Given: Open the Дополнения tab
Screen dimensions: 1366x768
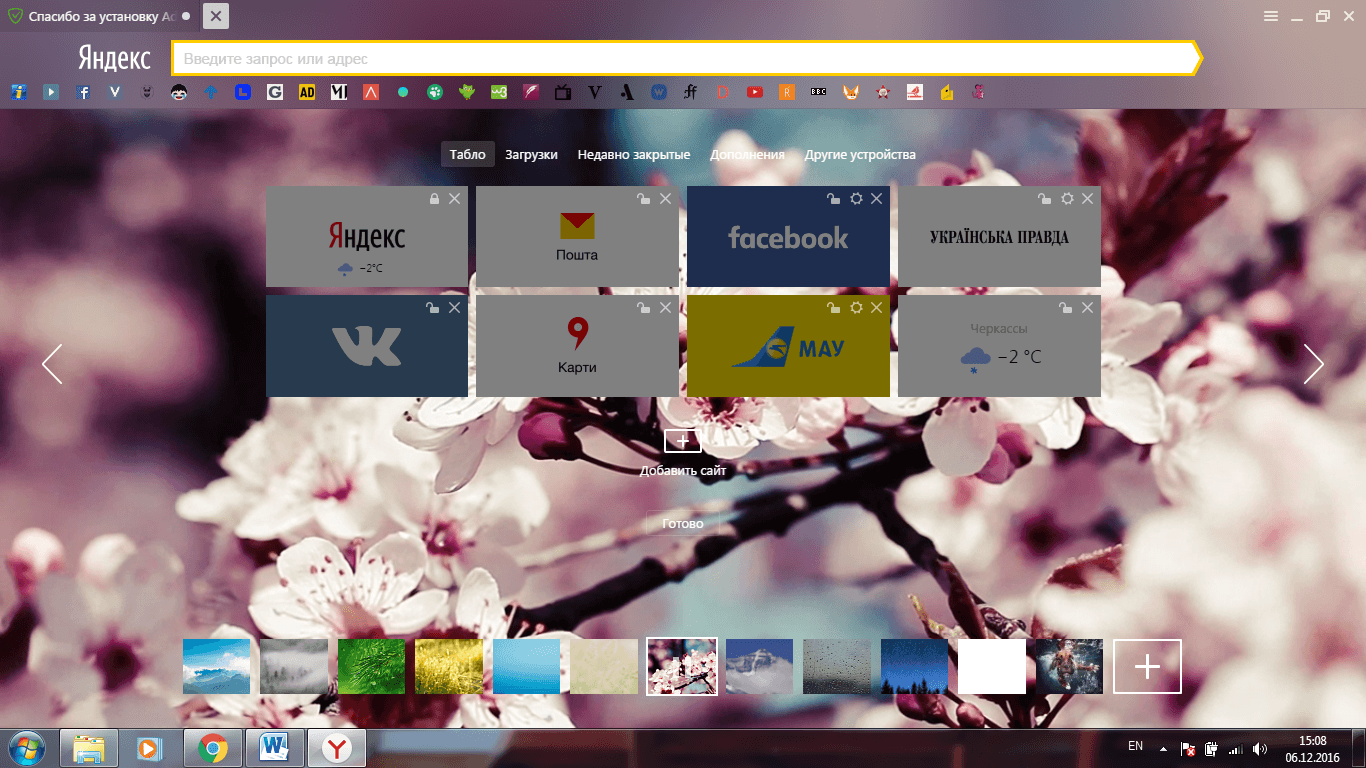Looking at the screenshot, I should pyautogui.click(x=747, y=154).
